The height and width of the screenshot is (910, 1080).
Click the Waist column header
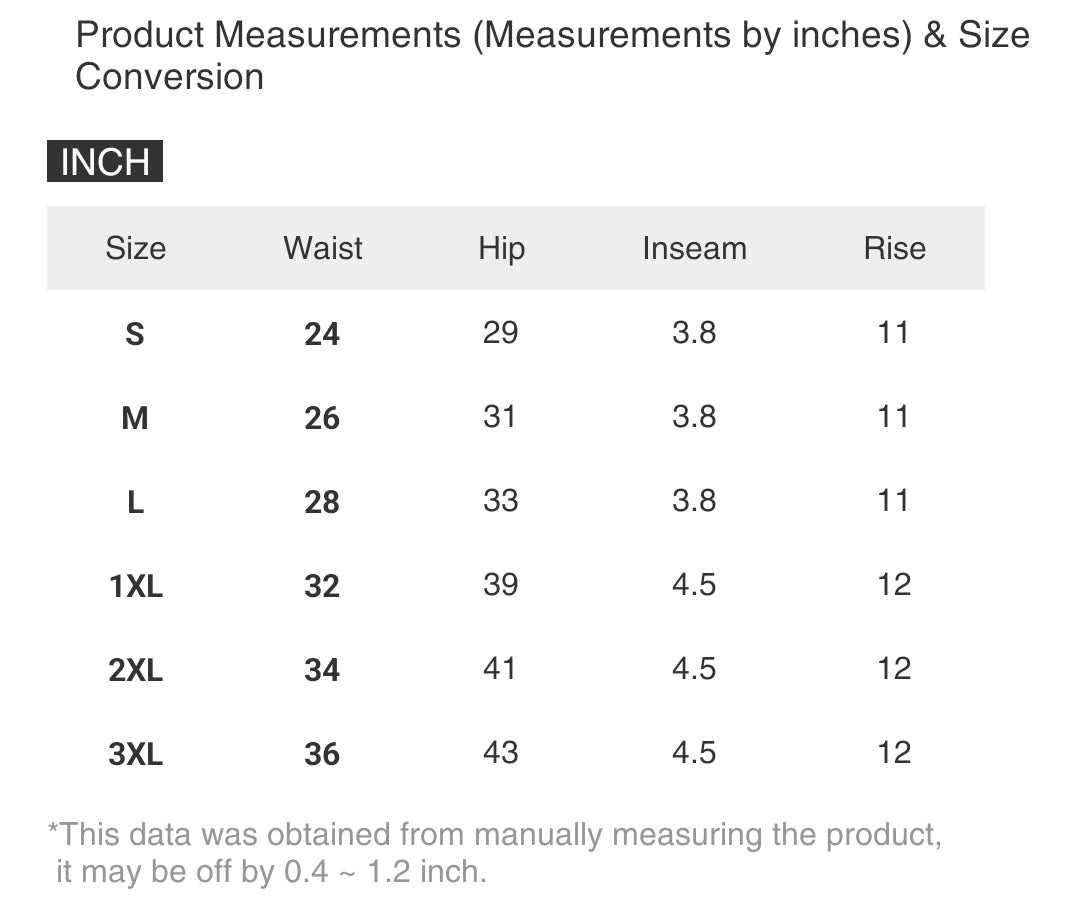(x=323, y=248)
